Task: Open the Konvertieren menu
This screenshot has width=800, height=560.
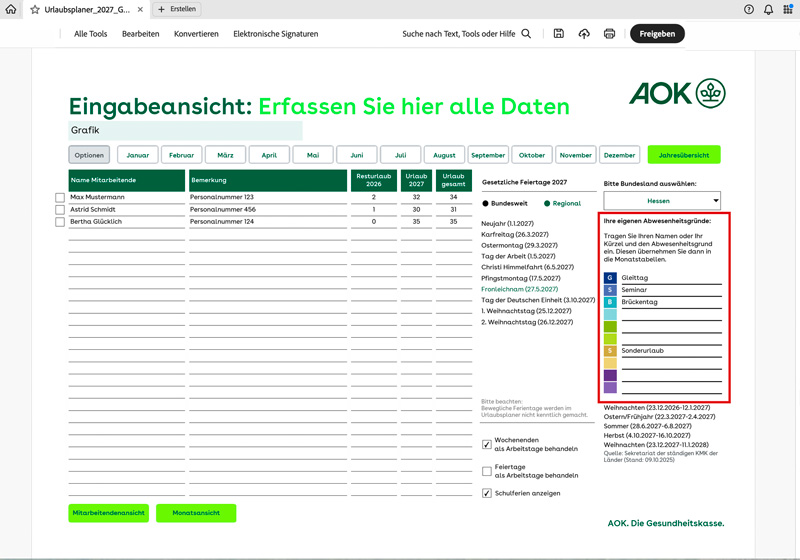Action: (x=196, y=34)
